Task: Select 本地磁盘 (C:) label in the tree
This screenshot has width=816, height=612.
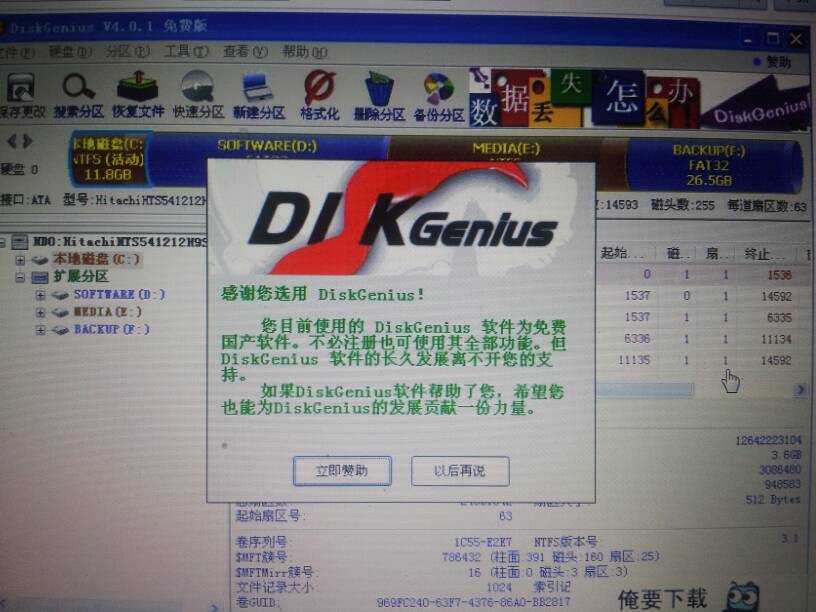Action: 96,259
